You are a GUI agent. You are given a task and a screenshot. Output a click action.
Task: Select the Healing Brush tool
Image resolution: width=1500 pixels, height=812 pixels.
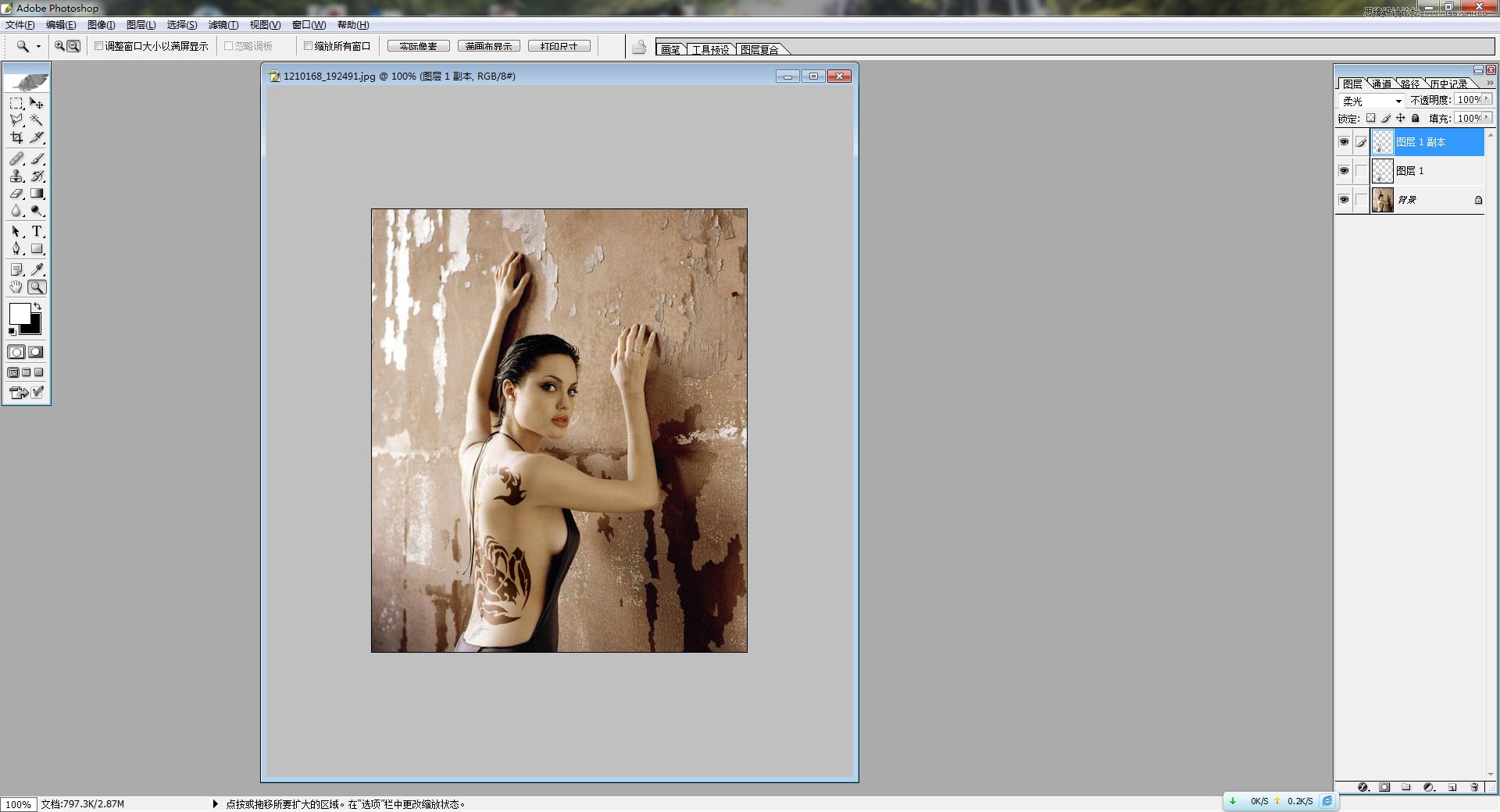(16, 158)
